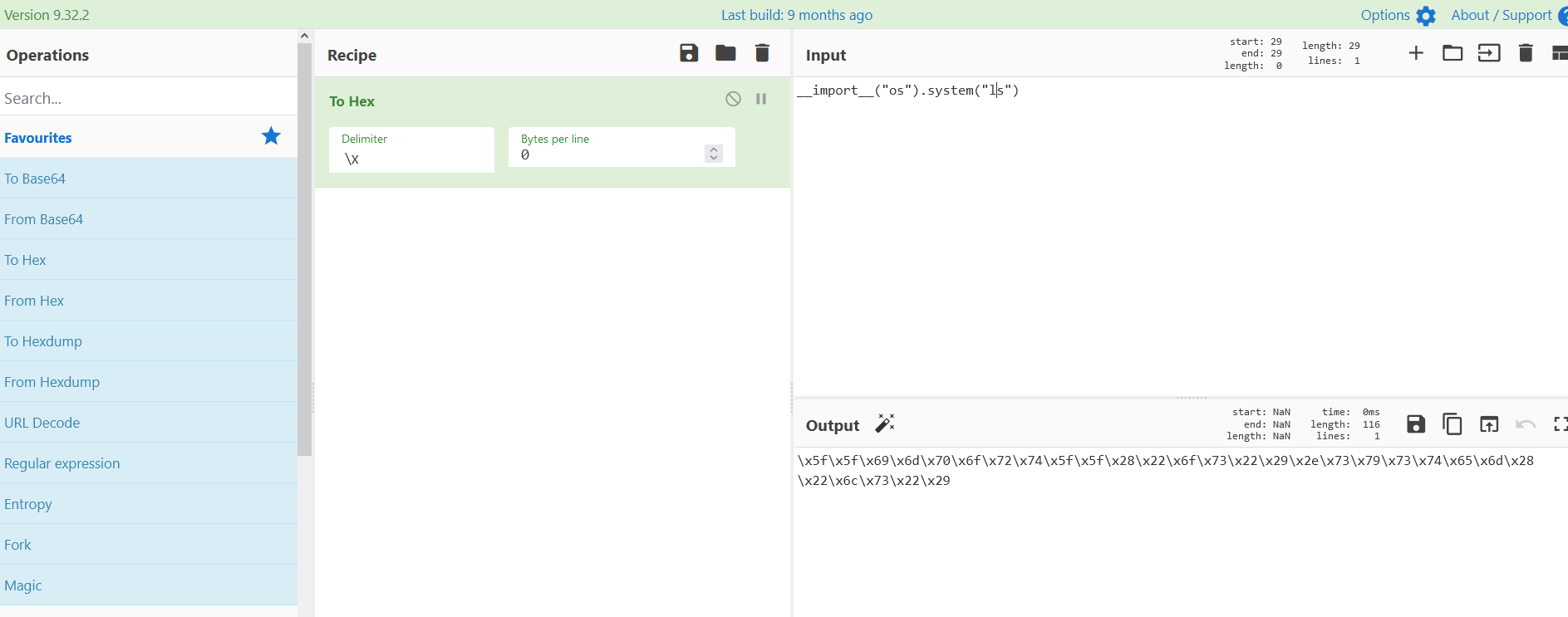This screenshot has height=617, width=1568.
Task: Open the Delimiter dropdown
Action: click(411, 150)
